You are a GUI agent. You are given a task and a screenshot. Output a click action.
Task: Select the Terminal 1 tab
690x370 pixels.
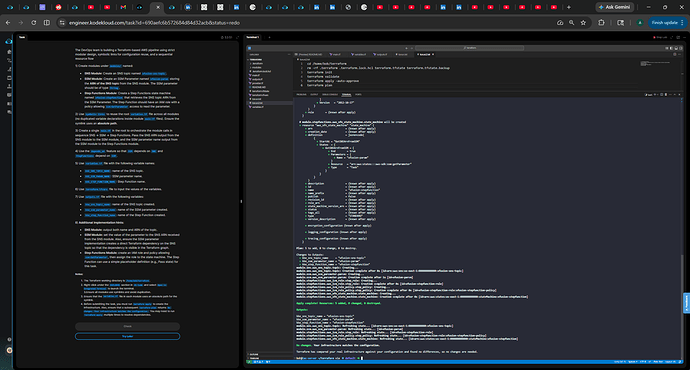tap(253, 37)
